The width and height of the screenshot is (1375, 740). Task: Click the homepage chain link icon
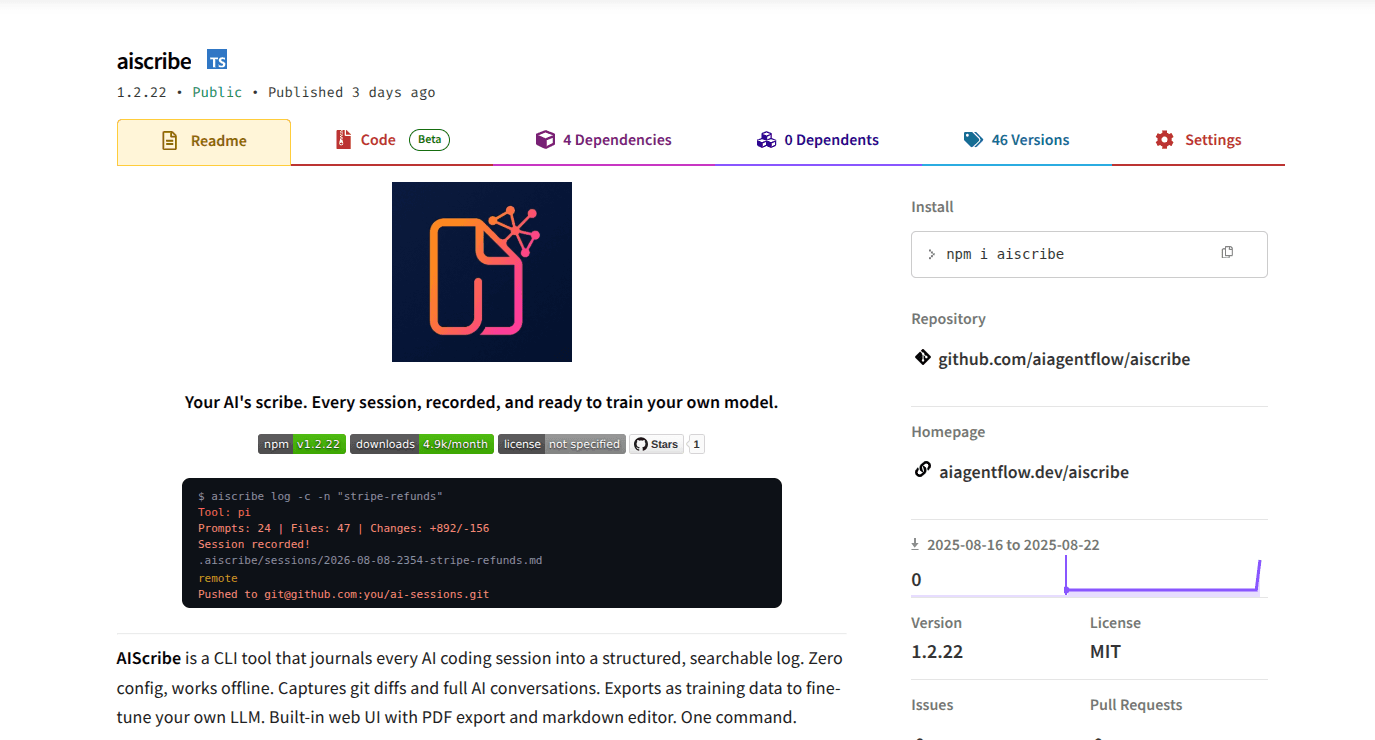[x=922, y=470]
